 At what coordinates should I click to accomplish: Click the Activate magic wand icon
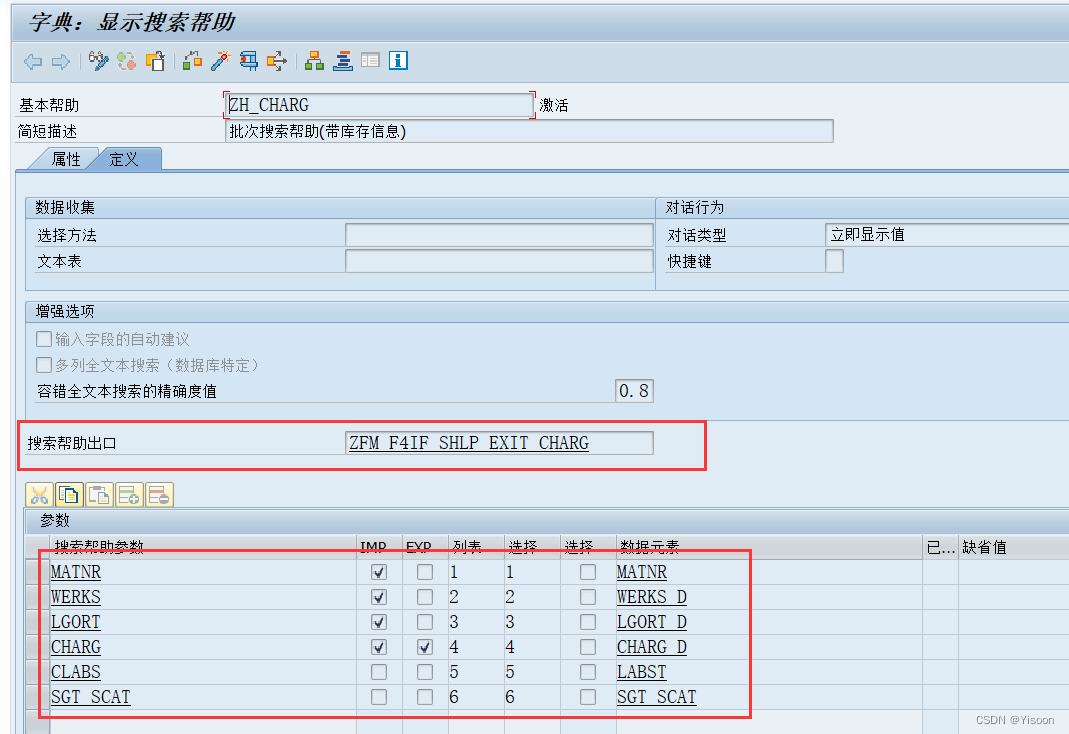point(218,61)
